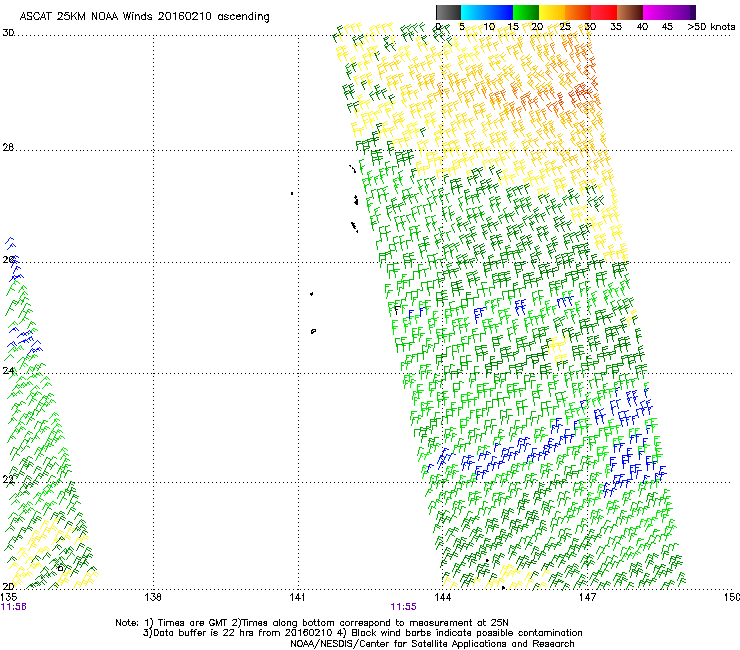Click the title 'ASCAT 25KM NOAA Winds 20160210 ascending'
The image size is (740, 650).
144,17
